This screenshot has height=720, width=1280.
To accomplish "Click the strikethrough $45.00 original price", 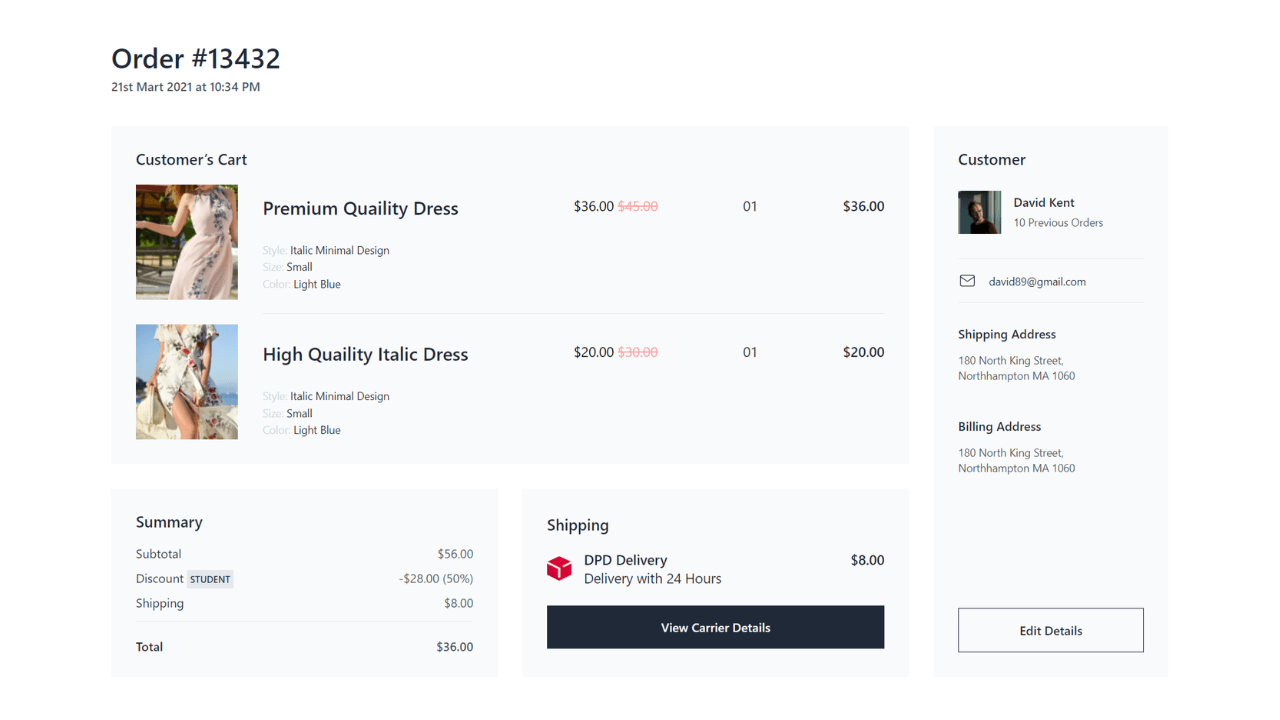I will 637,206.
